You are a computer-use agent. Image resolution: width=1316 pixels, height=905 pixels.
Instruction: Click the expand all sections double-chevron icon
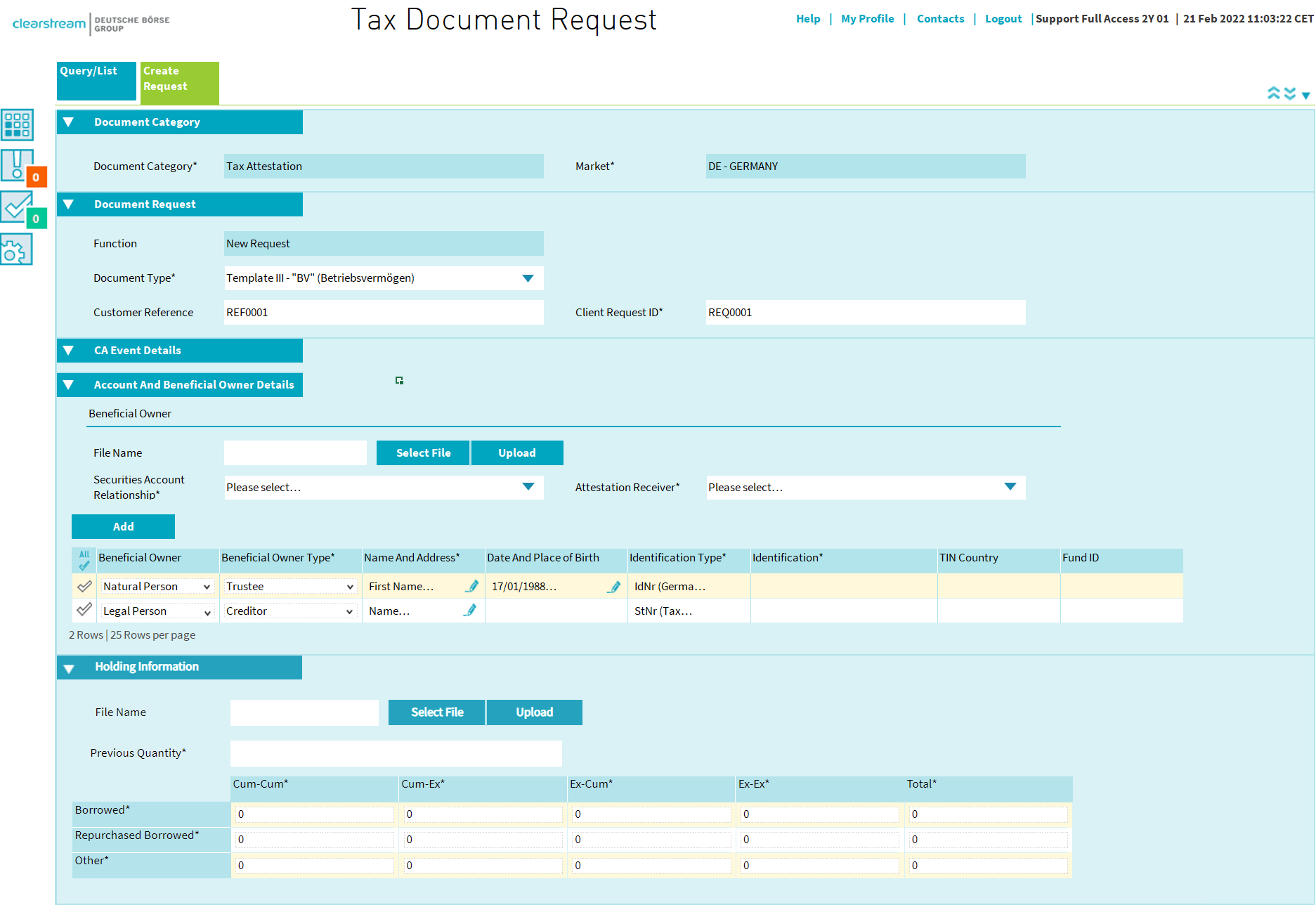[1290, 93]
